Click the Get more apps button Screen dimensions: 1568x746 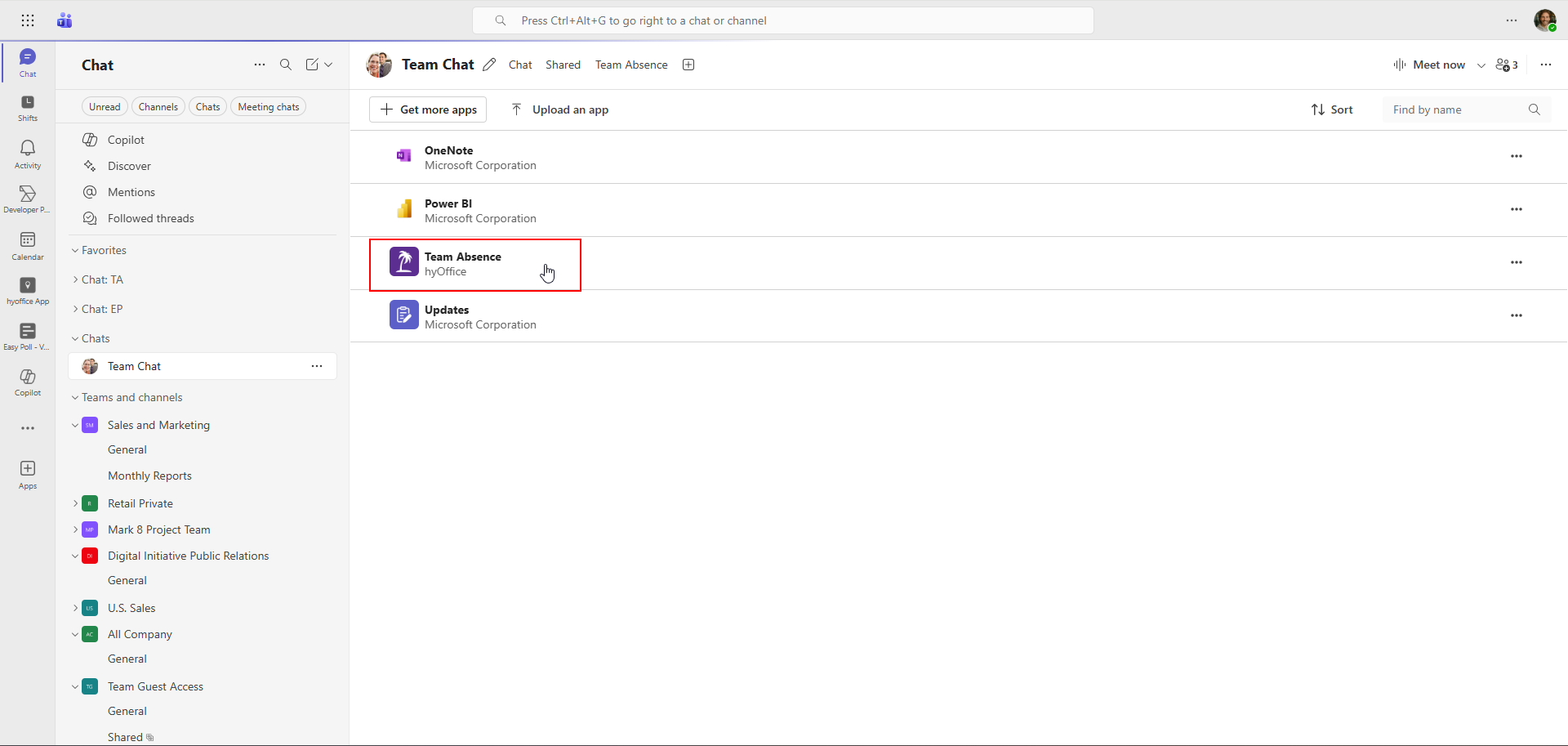point(428,109)
